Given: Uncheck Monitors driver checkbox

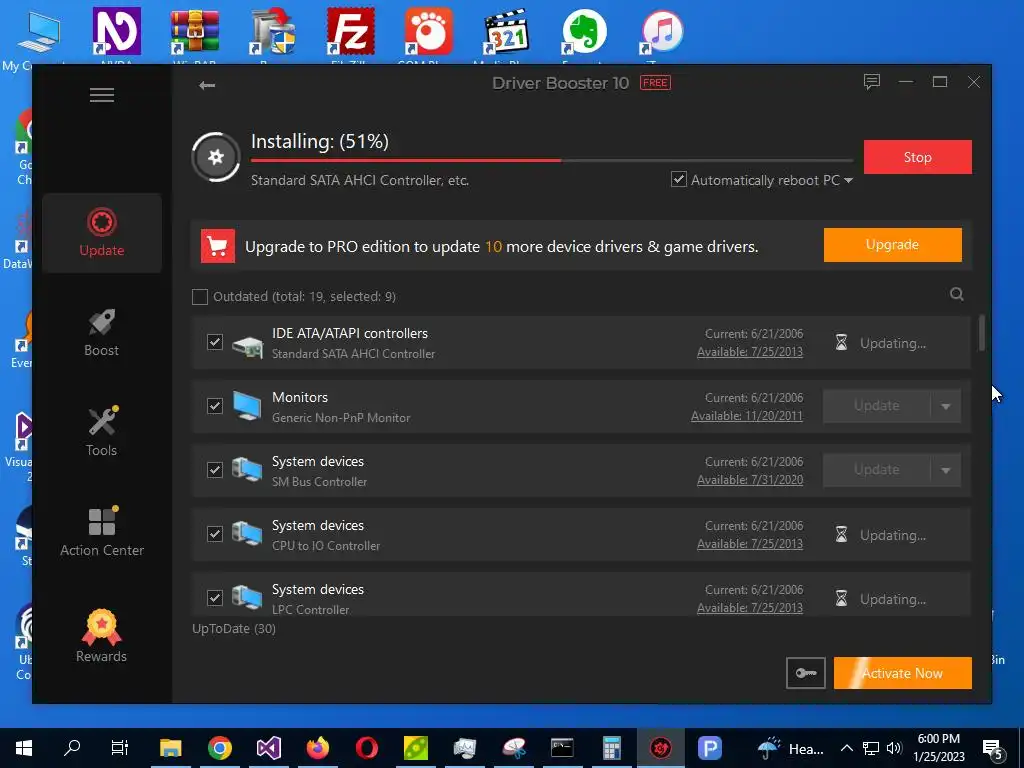Looking at the screenshot, I should (215, 406).
